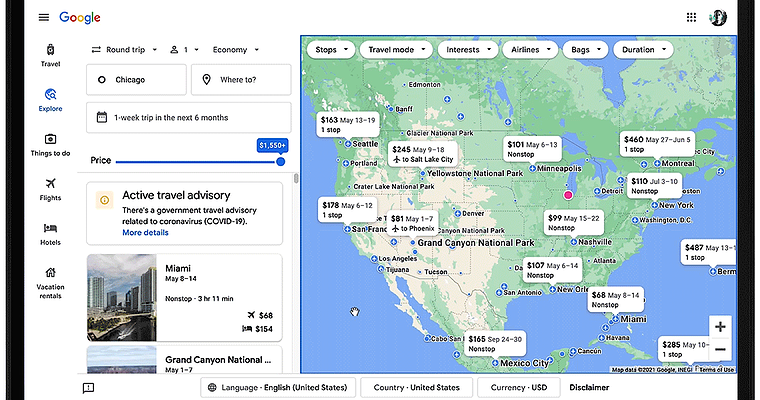Open Explore in the sidebar

tap(50, 100)
